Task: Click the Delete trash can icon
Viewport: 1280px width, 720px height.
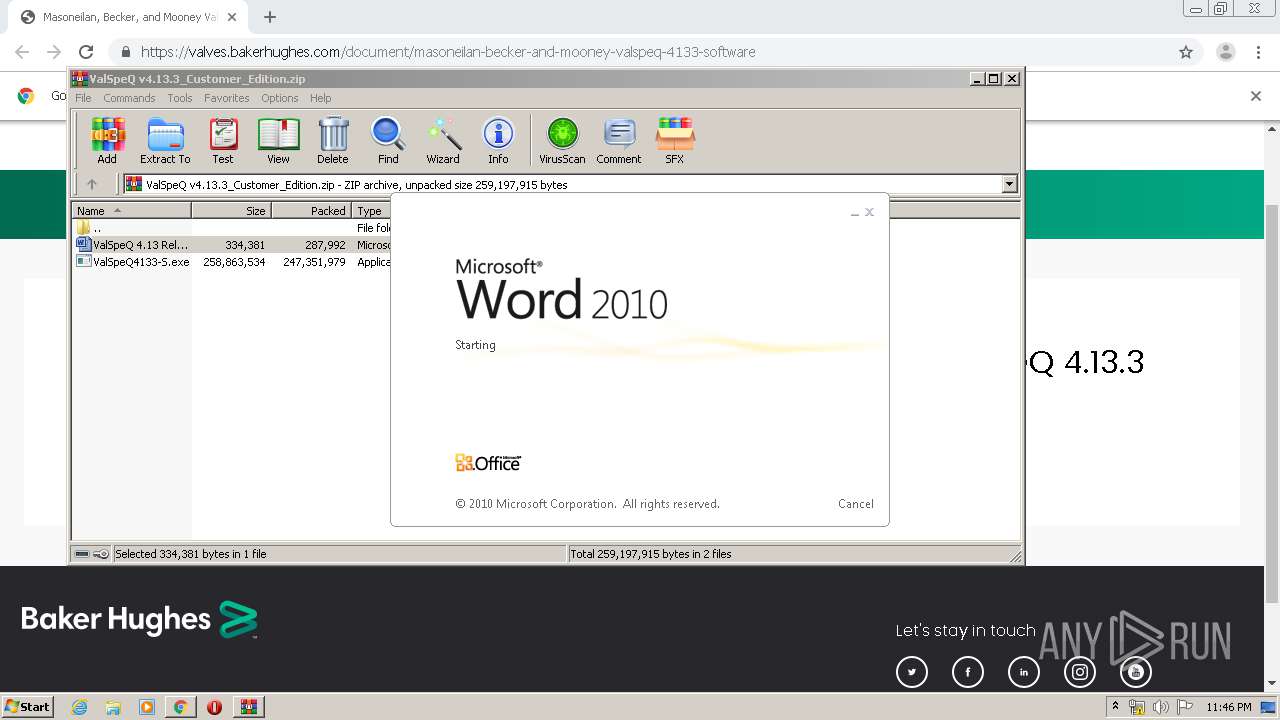Action: (333, 140)
